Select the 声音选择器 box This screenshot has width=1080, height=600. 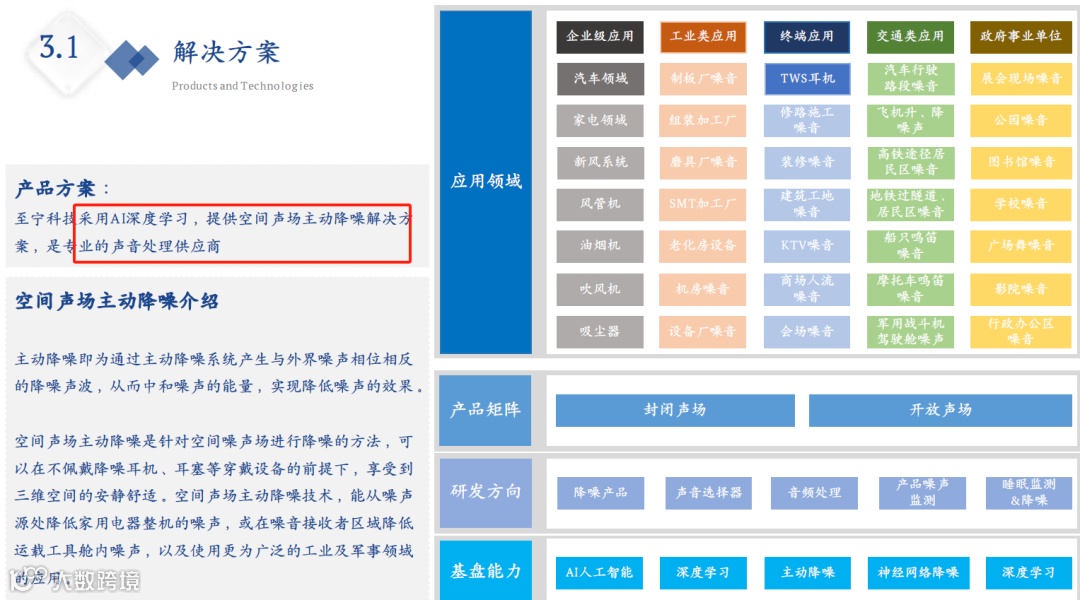click(x=707, y=491)
